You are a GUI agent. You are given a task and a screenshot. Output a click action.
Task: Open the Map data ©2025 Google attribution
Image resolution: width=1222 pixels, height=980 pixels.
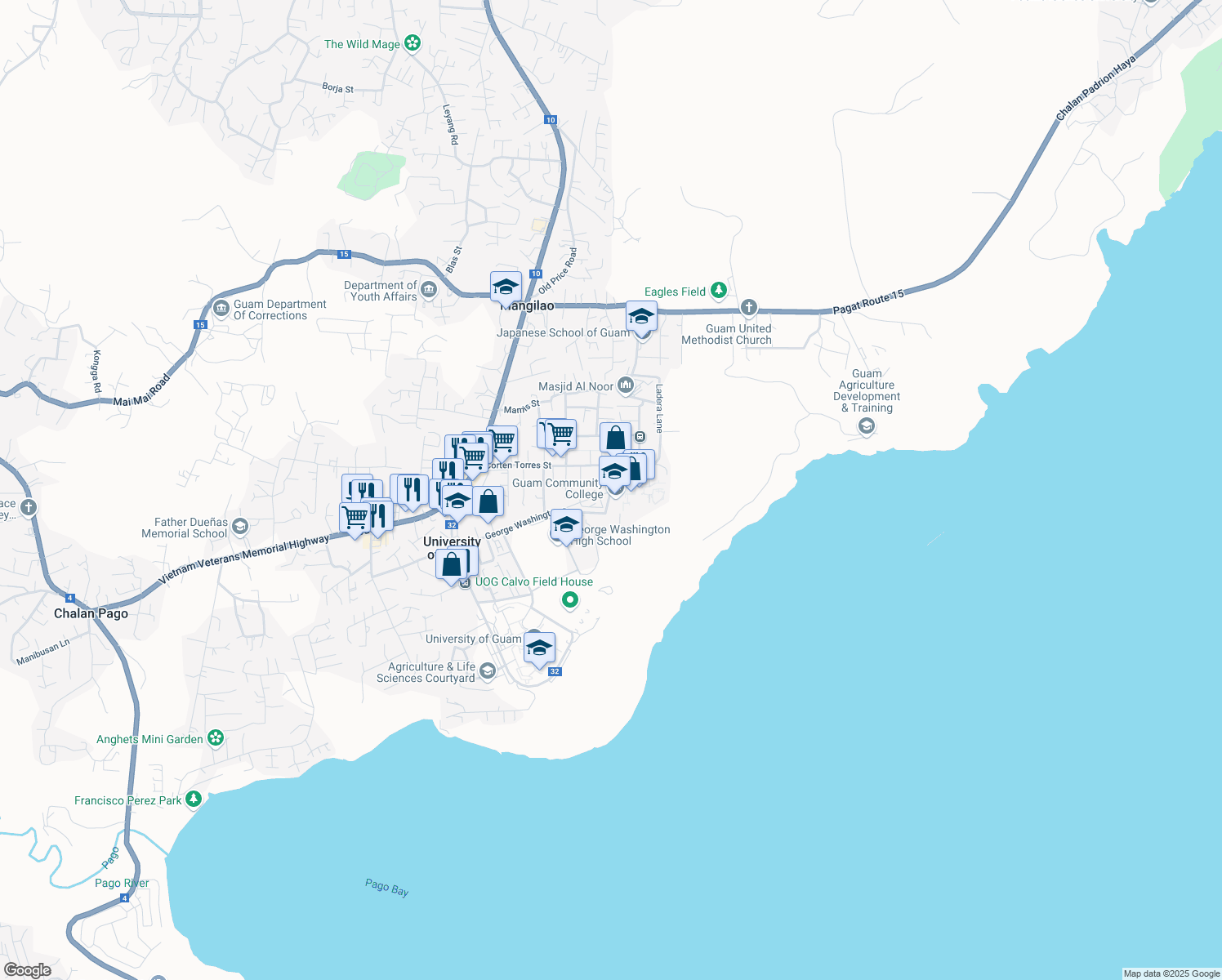[x=1170, y=973]
